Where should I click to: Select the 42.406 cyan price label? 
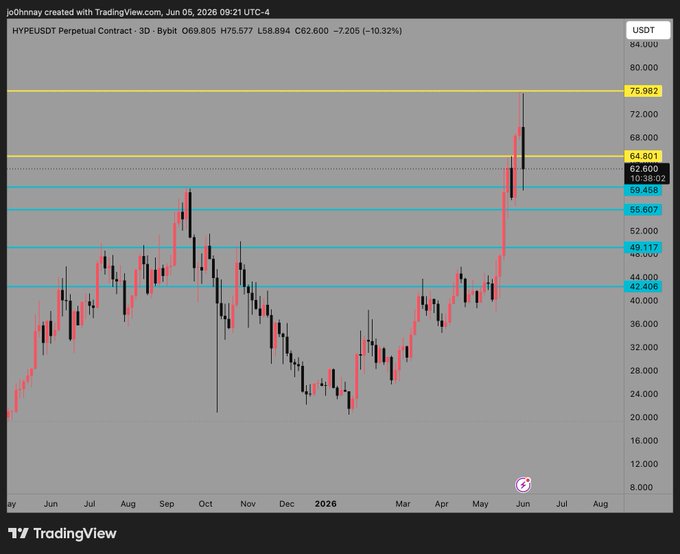click(643, 287)
